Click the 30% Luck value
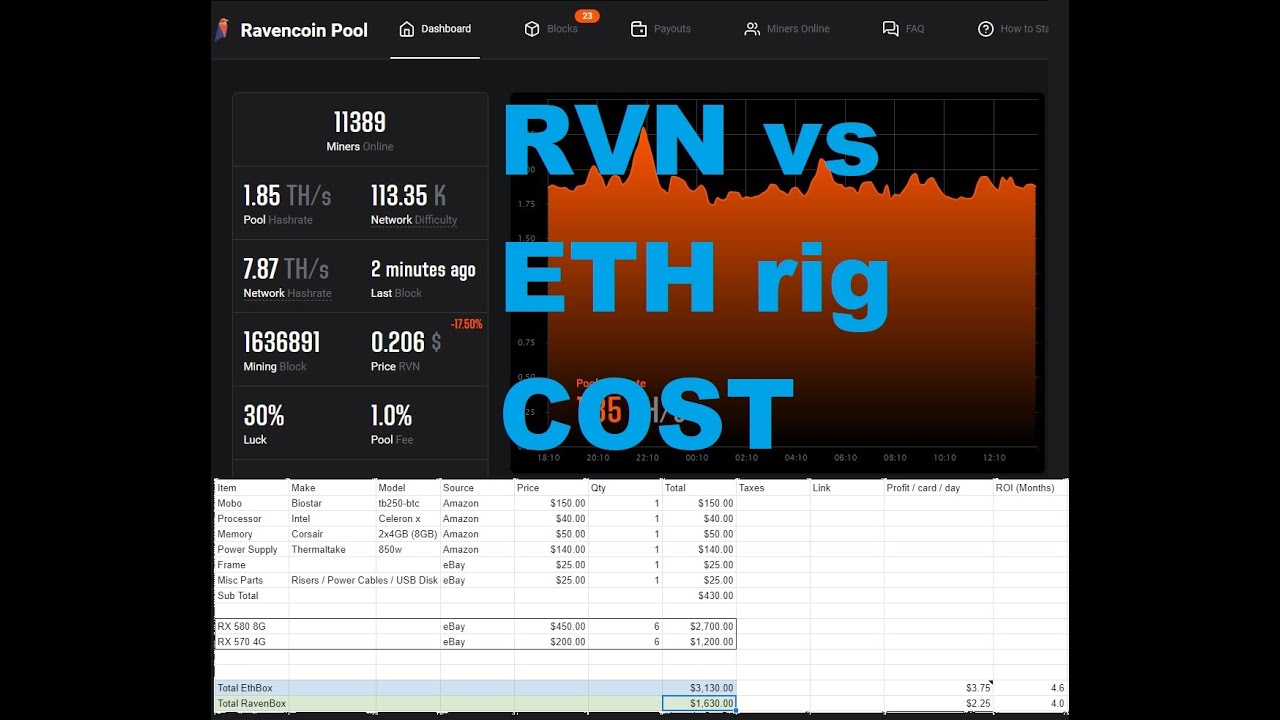 click(x=264, y=415)
